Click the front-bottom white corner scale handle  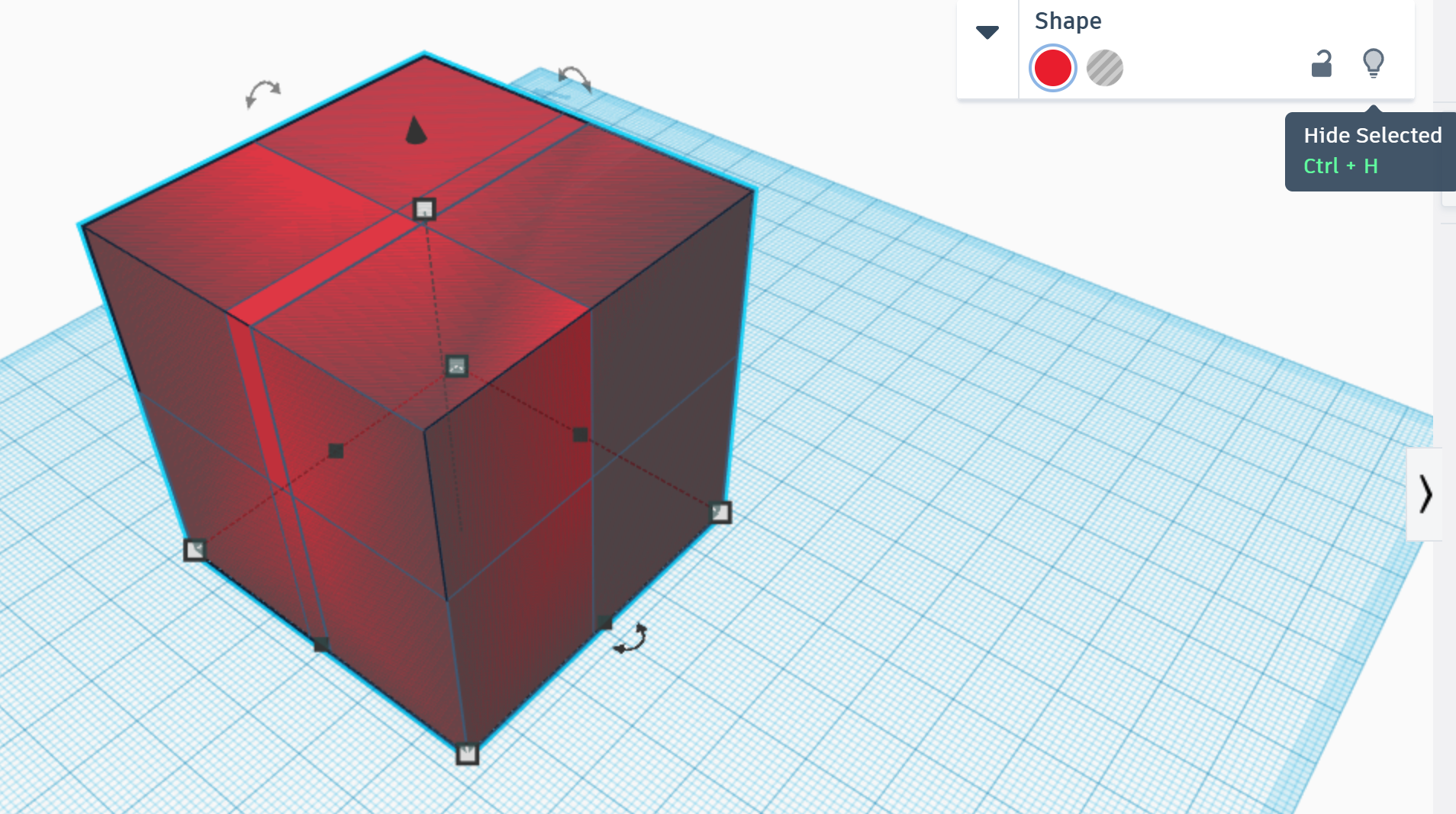(465, 754)
